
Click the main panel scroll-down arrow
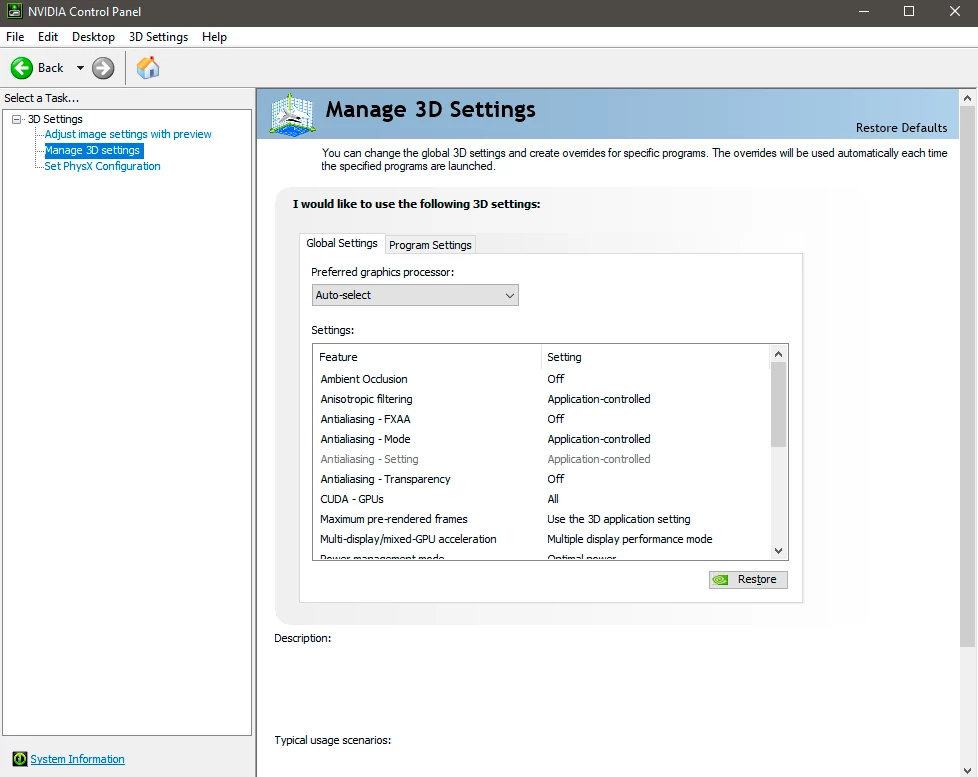point(967,770)
